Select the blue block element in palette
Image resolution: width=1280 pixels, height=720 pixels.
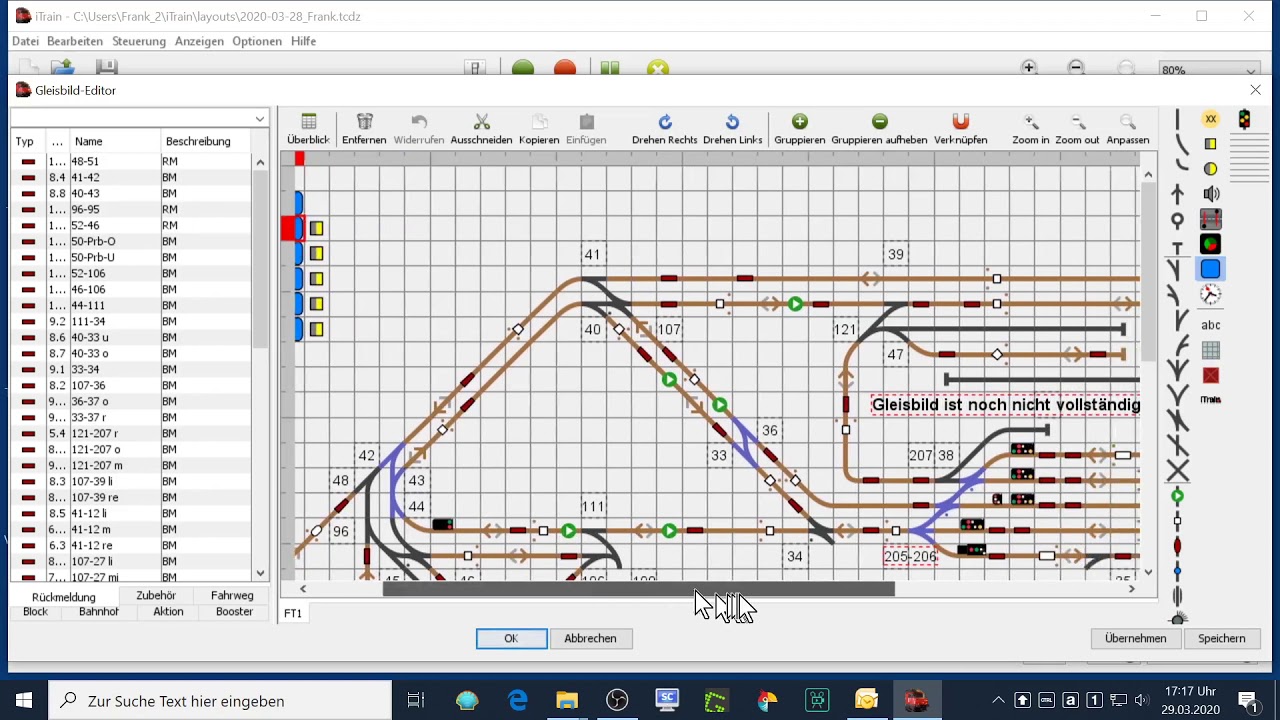1211,269
